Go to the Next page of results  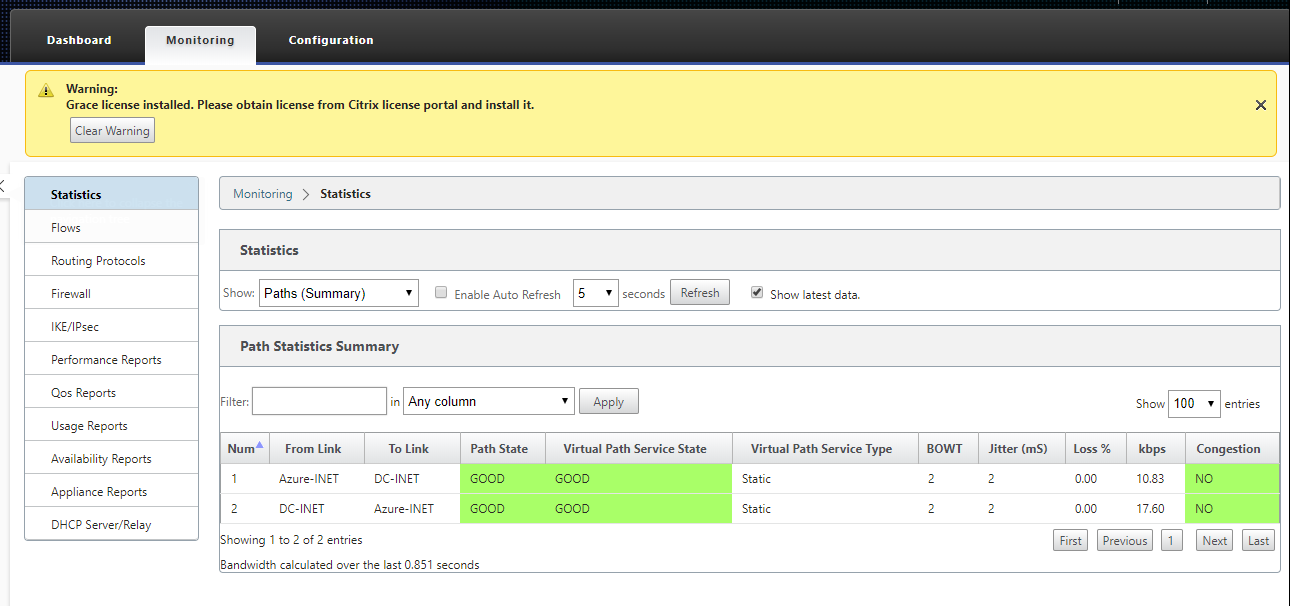tap(1215, 540)
